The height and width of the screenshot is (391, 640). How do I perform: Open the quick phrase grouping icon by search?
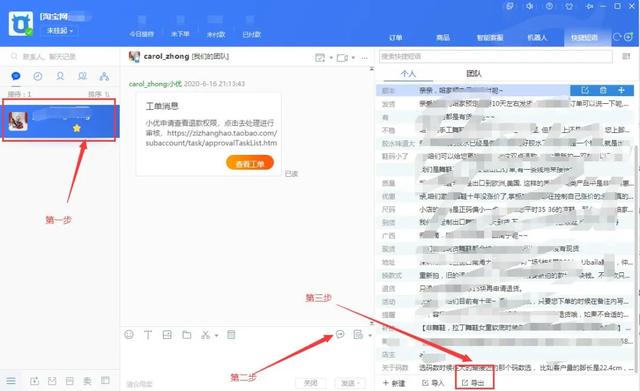pos(626,56)
